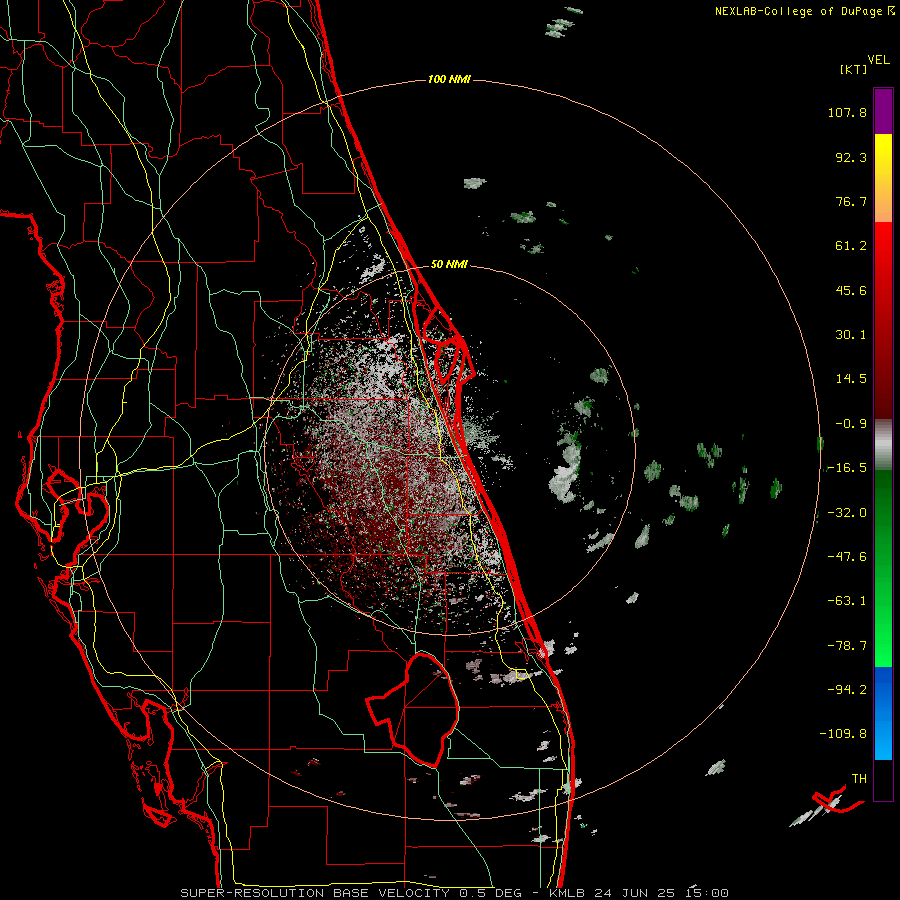Image resolution: width=900 pixels, height=900 pixels.
Task: Click the 100 NMI range ring label
Action: 449,79
